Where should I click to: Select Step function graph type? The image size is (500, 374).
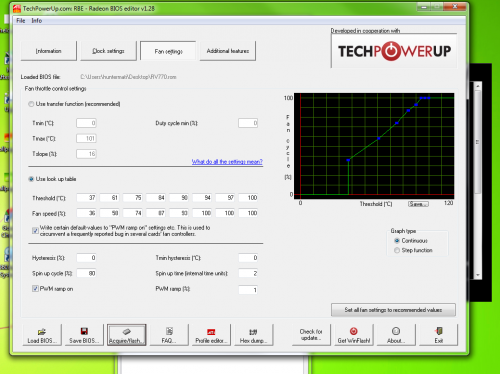397,250
